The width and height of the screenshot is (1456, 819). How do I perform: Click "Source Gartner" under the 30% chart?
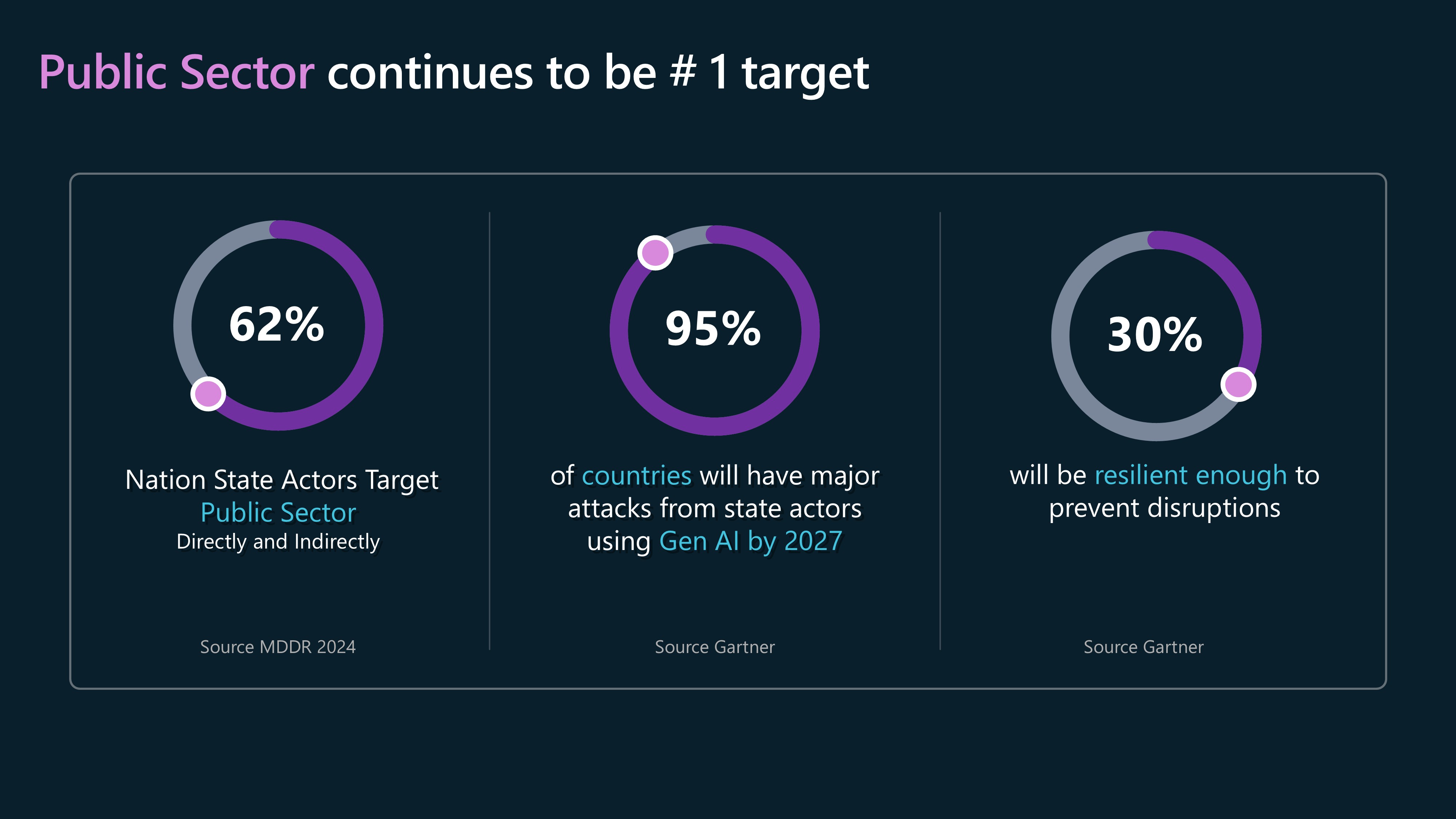tap(1143, 646)
